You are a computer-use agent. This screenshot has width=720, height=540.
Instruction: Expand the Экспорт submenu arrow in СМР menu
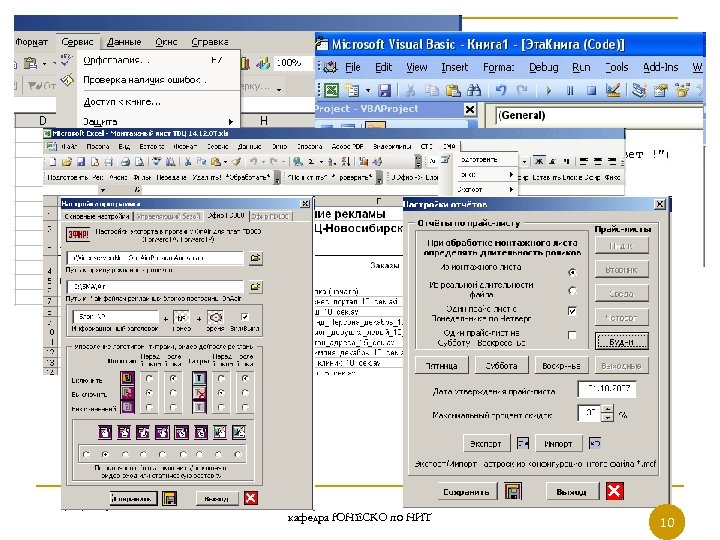[x=511, y=189]
